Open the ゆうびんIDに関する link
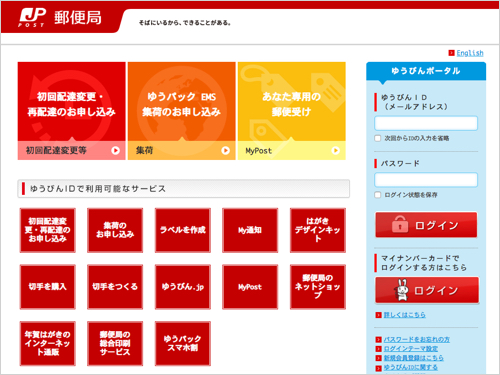The height and width of the screenshot is (375, 500). point(410,367)
